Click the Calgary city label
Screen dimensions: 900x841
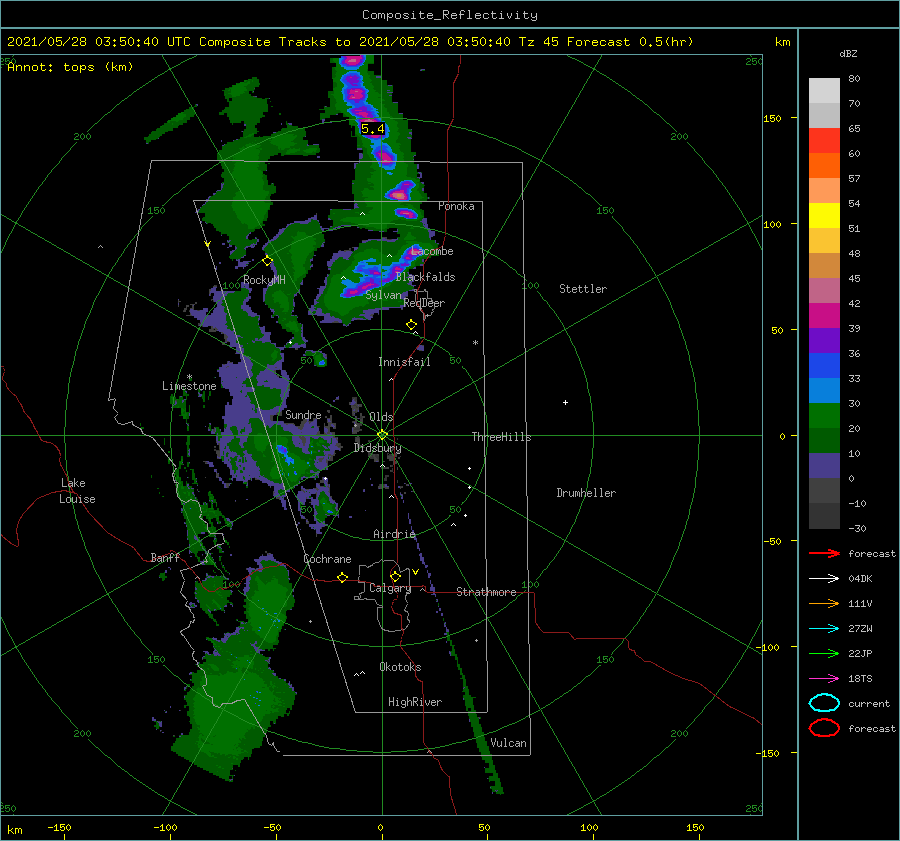pyautogui.click(x=390, y=588)
